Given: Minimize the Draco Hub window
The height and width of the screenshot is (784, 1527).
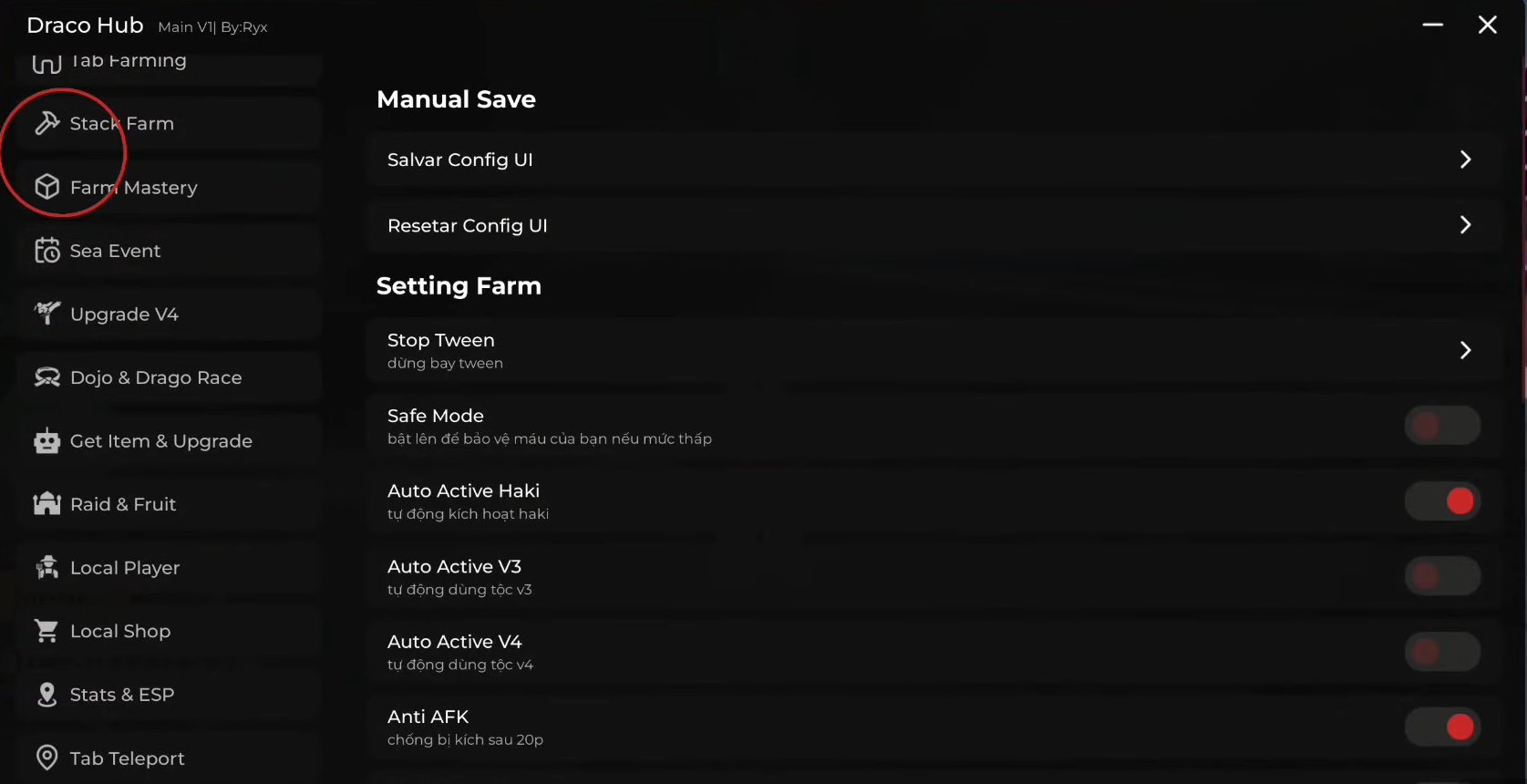Looking at the screenshot, I should 1432,25.
